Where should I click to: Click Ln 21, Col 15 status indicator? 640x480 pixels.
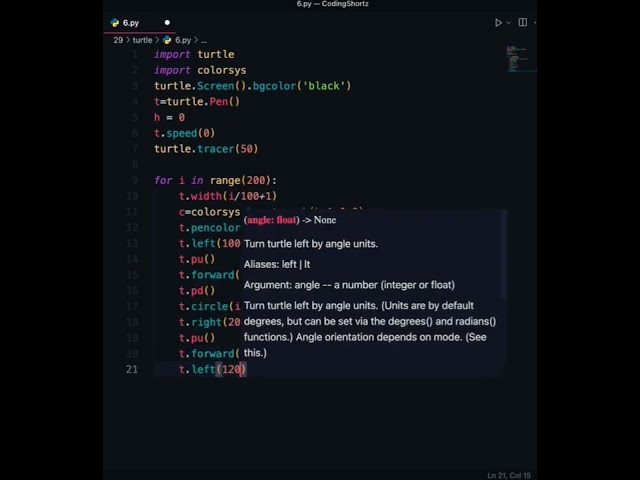click(509, 475)
